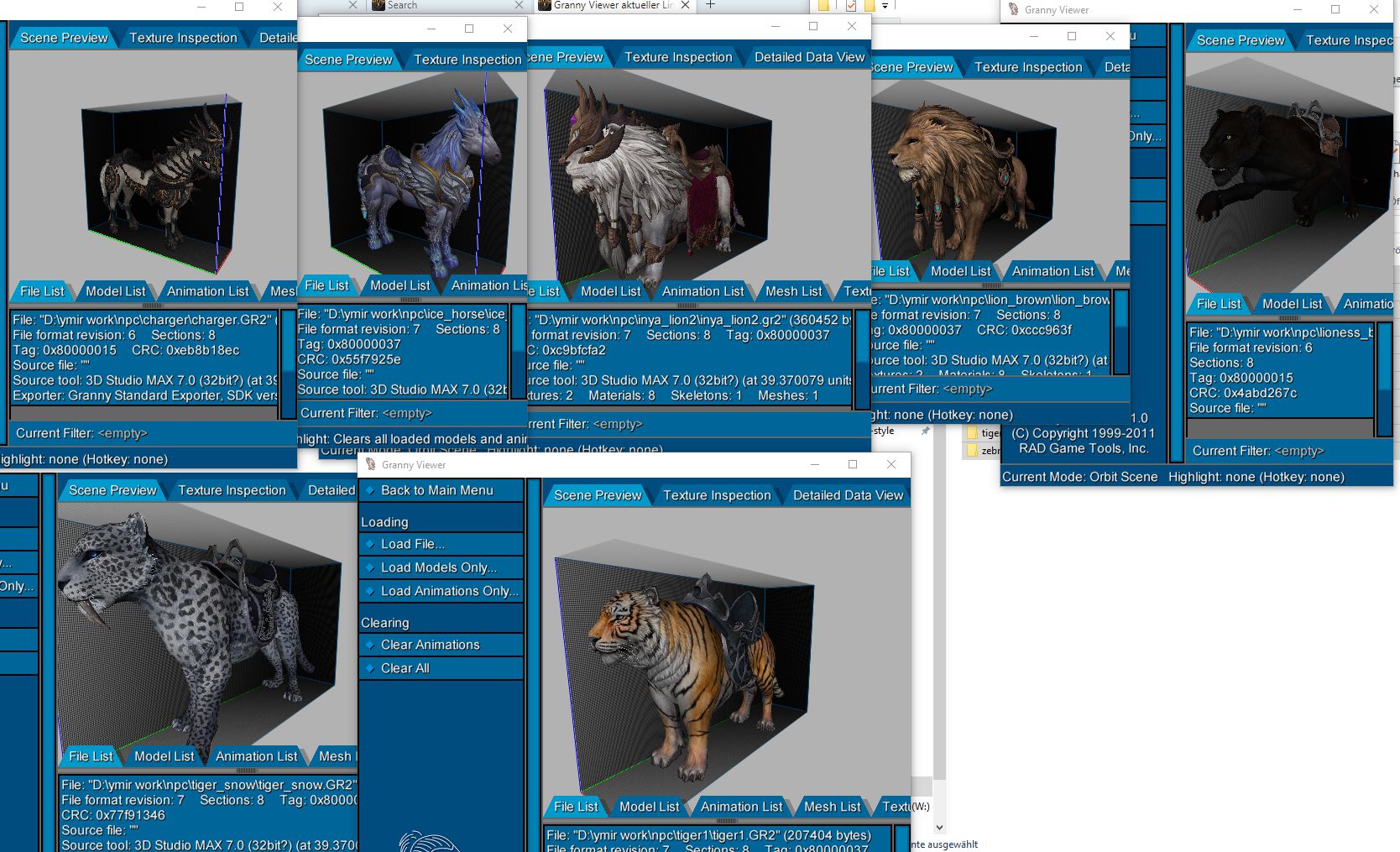This screenshot has width=1400, height=852.
Task: Select the Animation List tab for tiger_snow
Action: [x=256, y=756]
